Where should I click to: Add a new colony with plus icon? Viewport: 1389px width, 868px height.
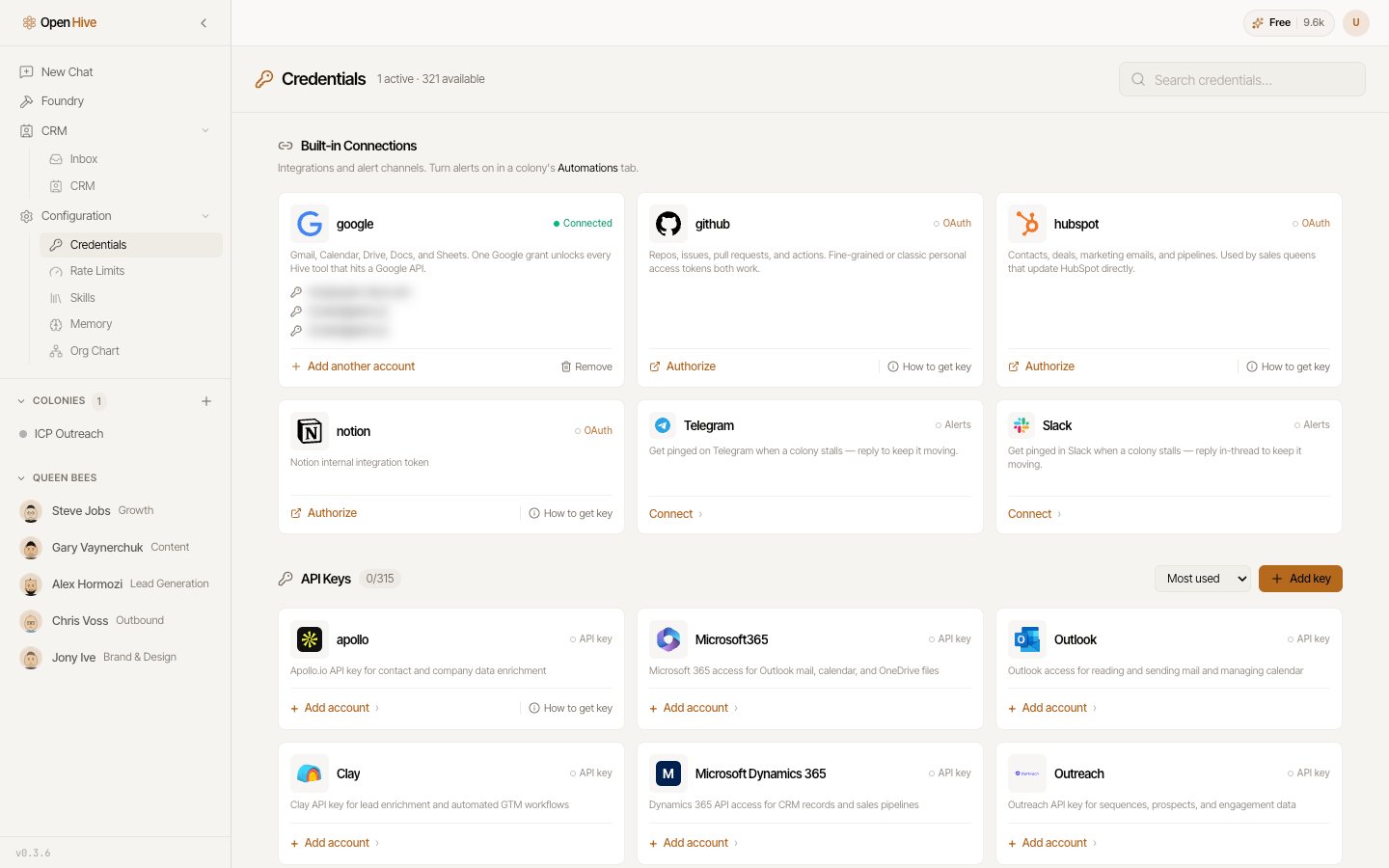(206, 401)
